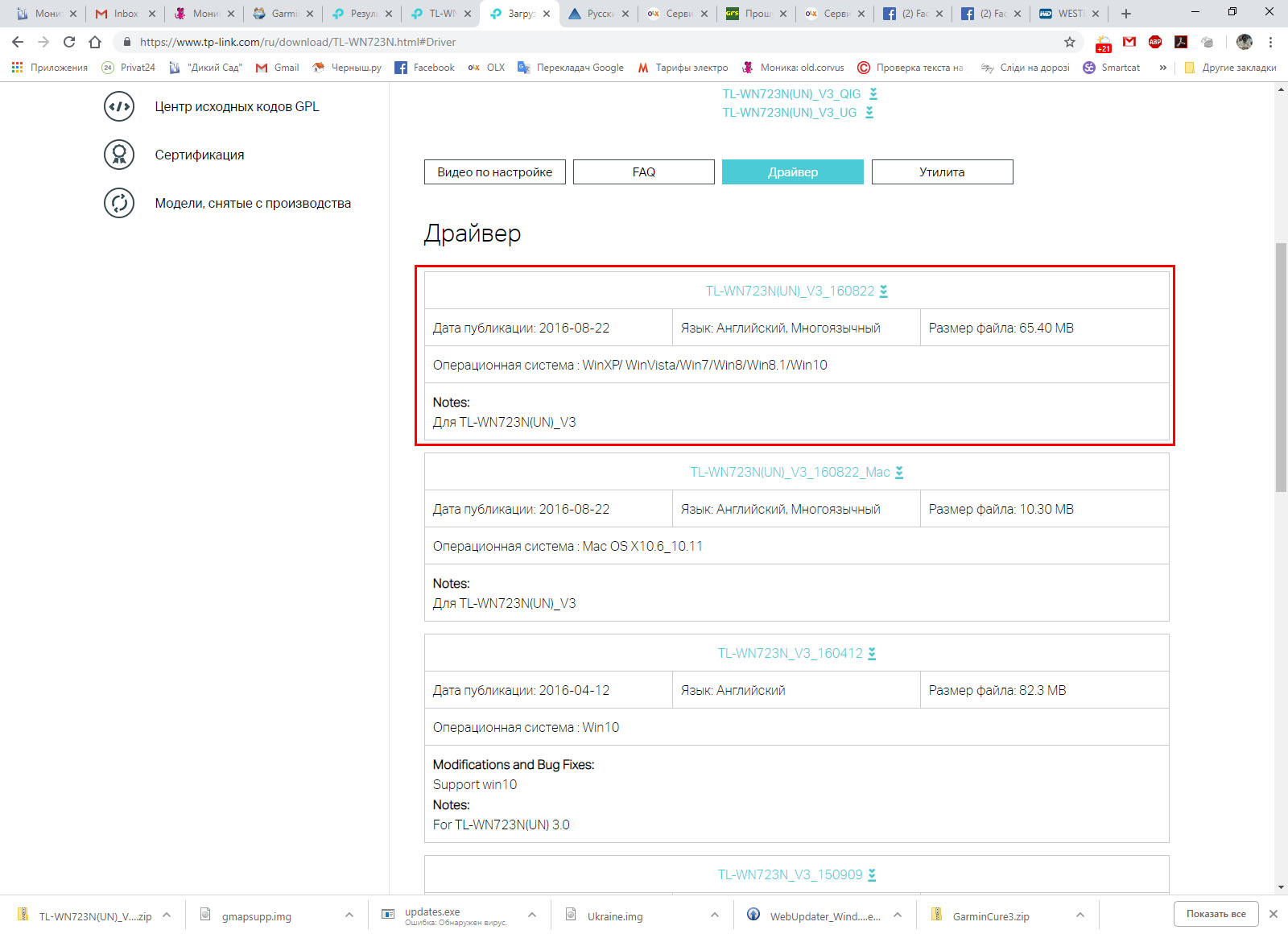Click the browser back arrow

tap(18, 42)
